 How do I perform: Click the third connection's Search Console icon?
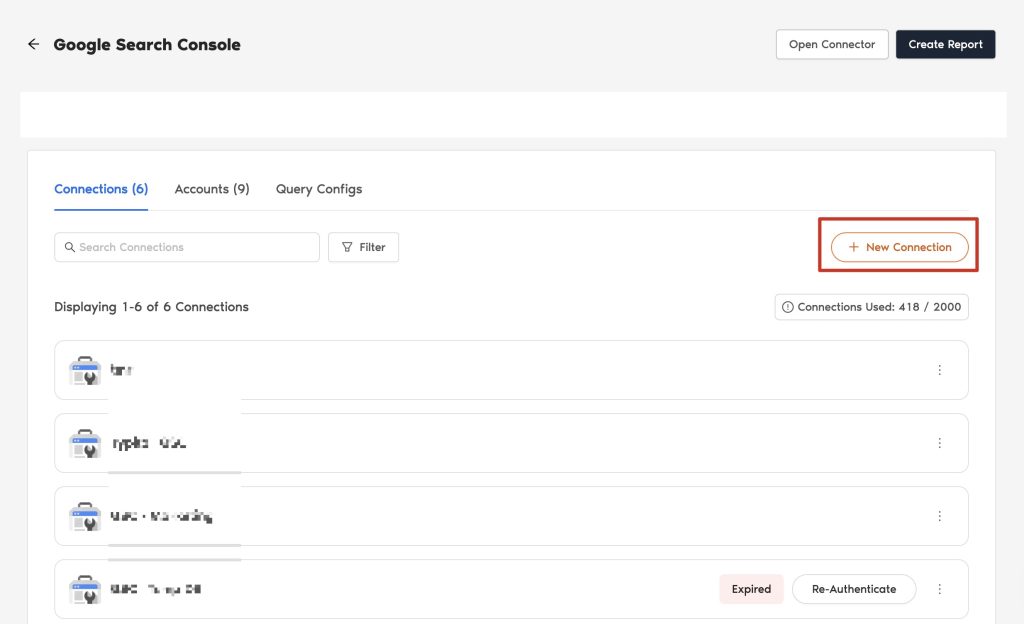pos(85,517)
